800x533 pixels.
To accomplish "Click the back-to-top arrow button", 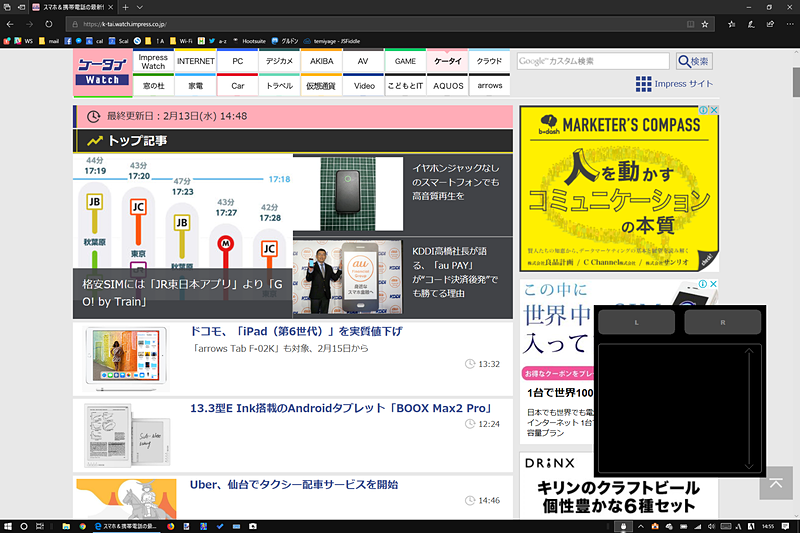I will (776, 483).
